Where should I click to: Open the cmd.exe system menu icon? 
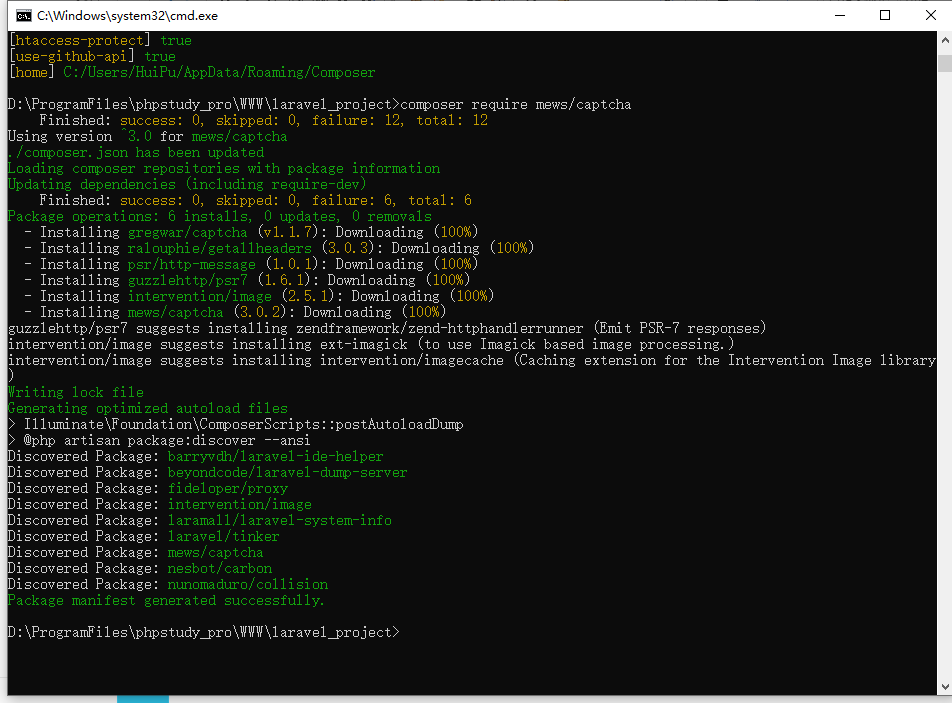24,16
